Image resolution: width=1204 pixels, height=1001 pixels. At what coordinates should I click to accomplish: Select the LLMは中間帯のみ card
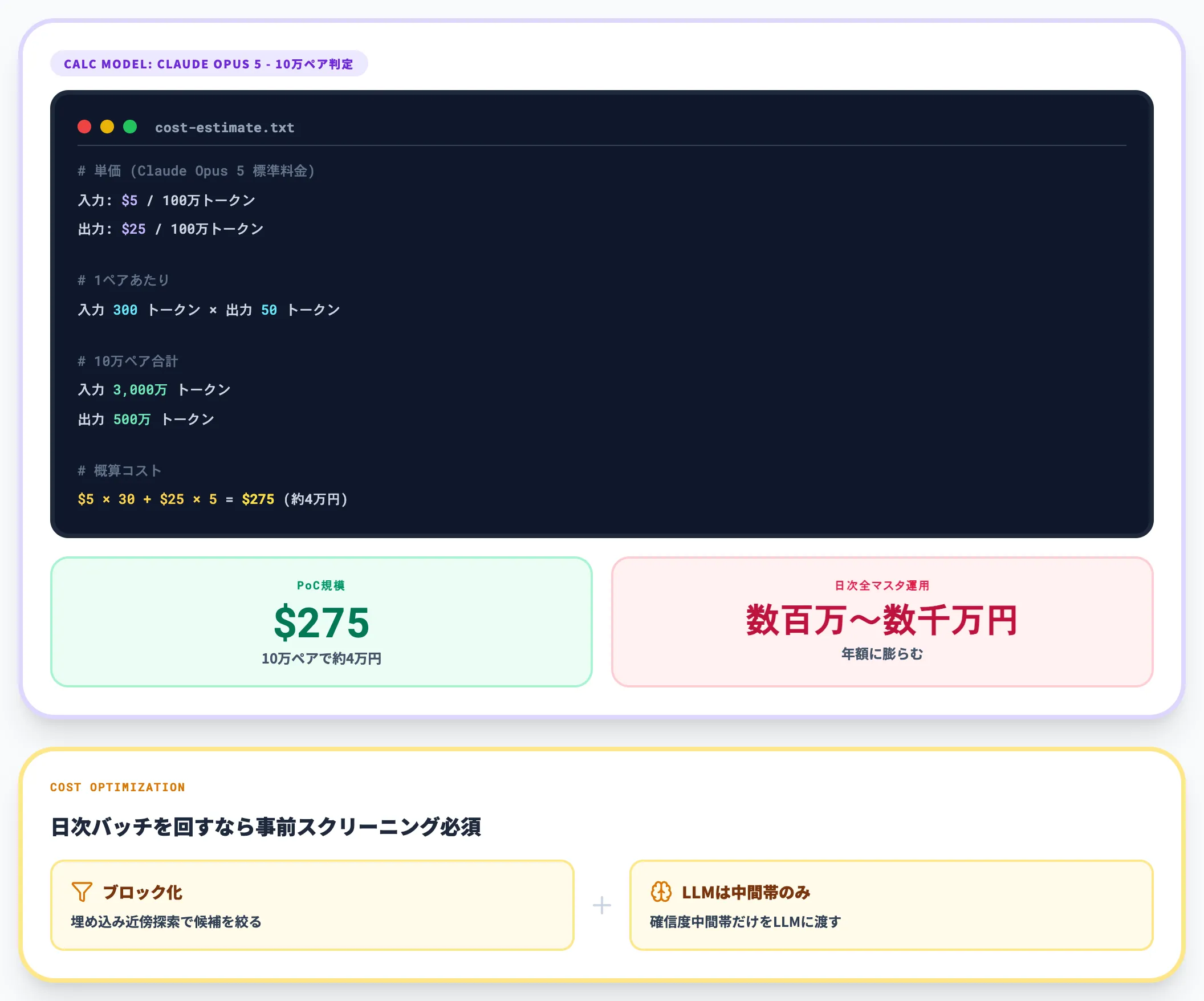(x=891, y=905)
